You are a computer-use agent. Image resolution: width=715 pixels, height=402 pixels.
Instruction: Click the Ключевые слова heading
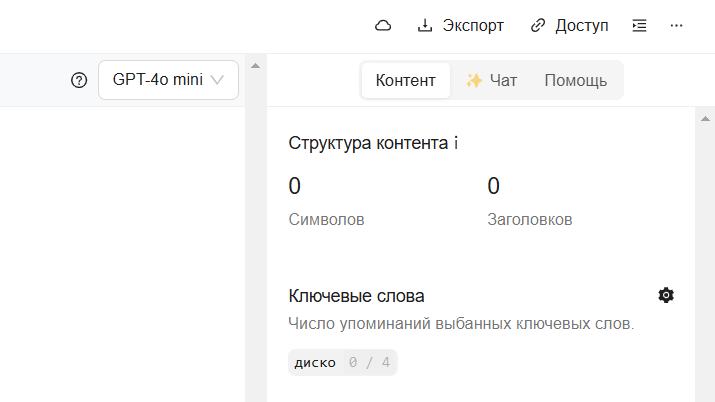click(356, 296)
